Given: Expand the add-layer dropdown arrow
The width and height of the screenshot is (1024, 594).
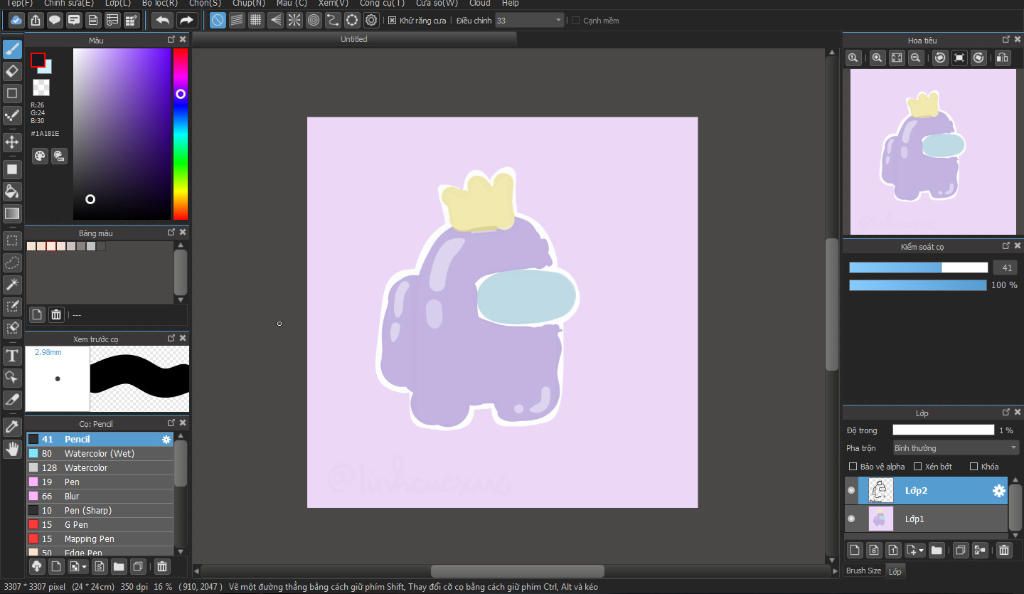Looking at the screenshot, I should (921, 550).
